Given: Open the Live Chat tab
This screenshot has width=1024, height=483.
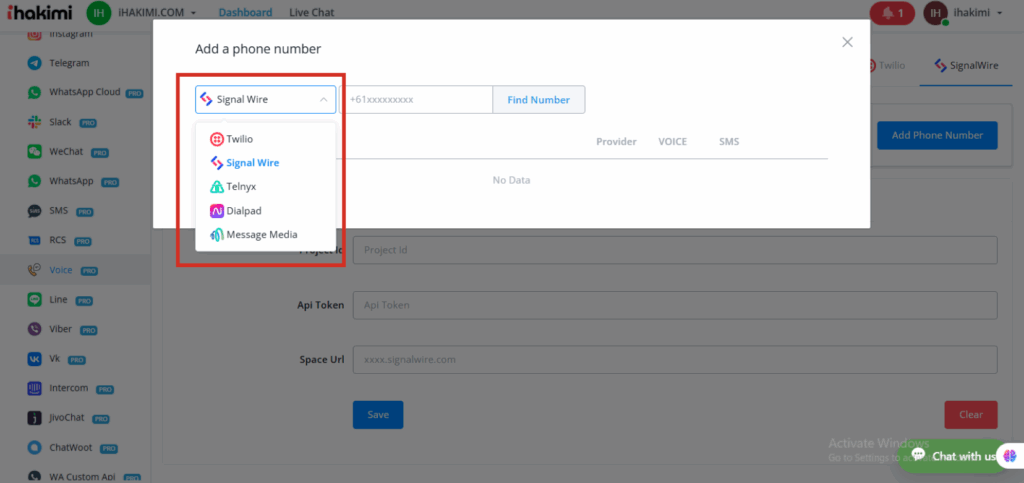Looking at the screenshot, I should click(x=311, y=13).
